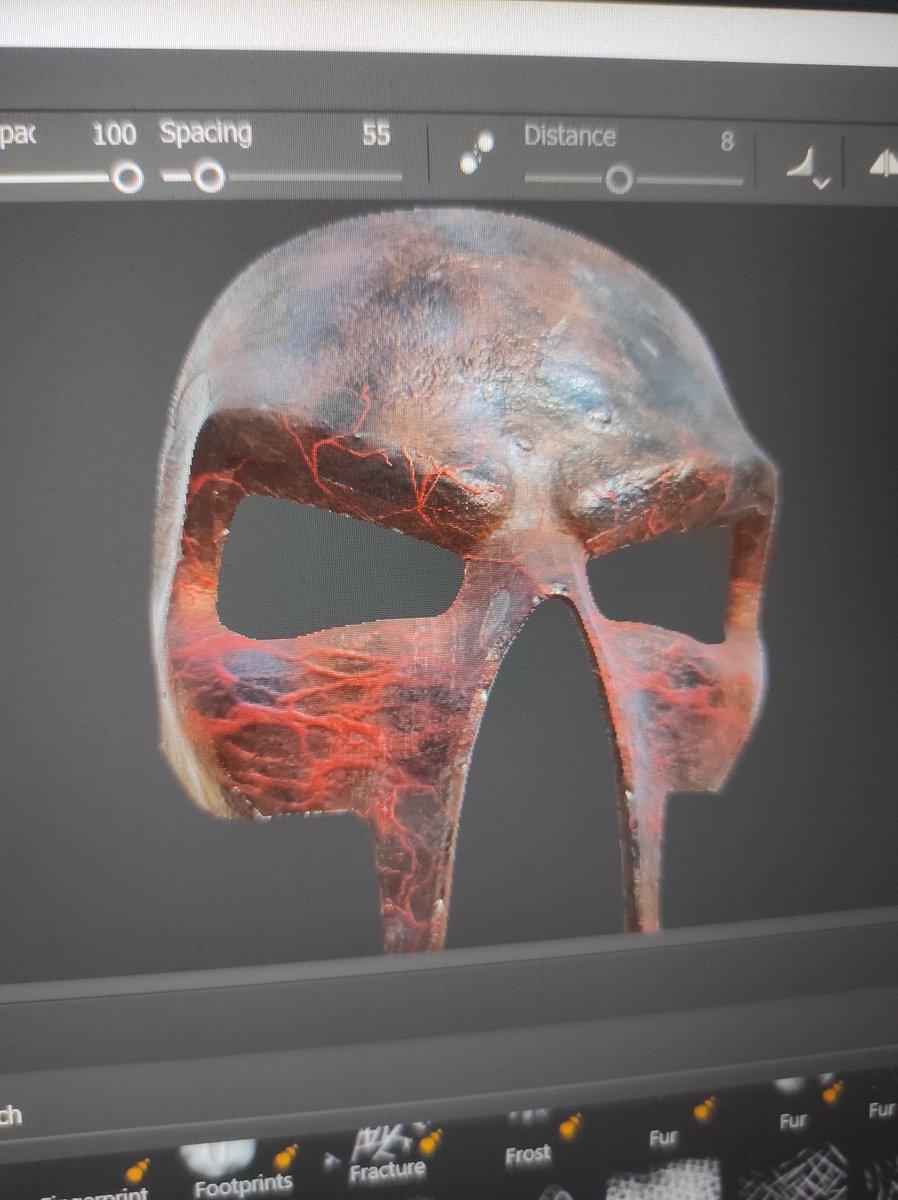The width and height of the screenshot is (898, 1200).
Task: Click the lazy mouse icon beside Distance
Action: point(476,153)
